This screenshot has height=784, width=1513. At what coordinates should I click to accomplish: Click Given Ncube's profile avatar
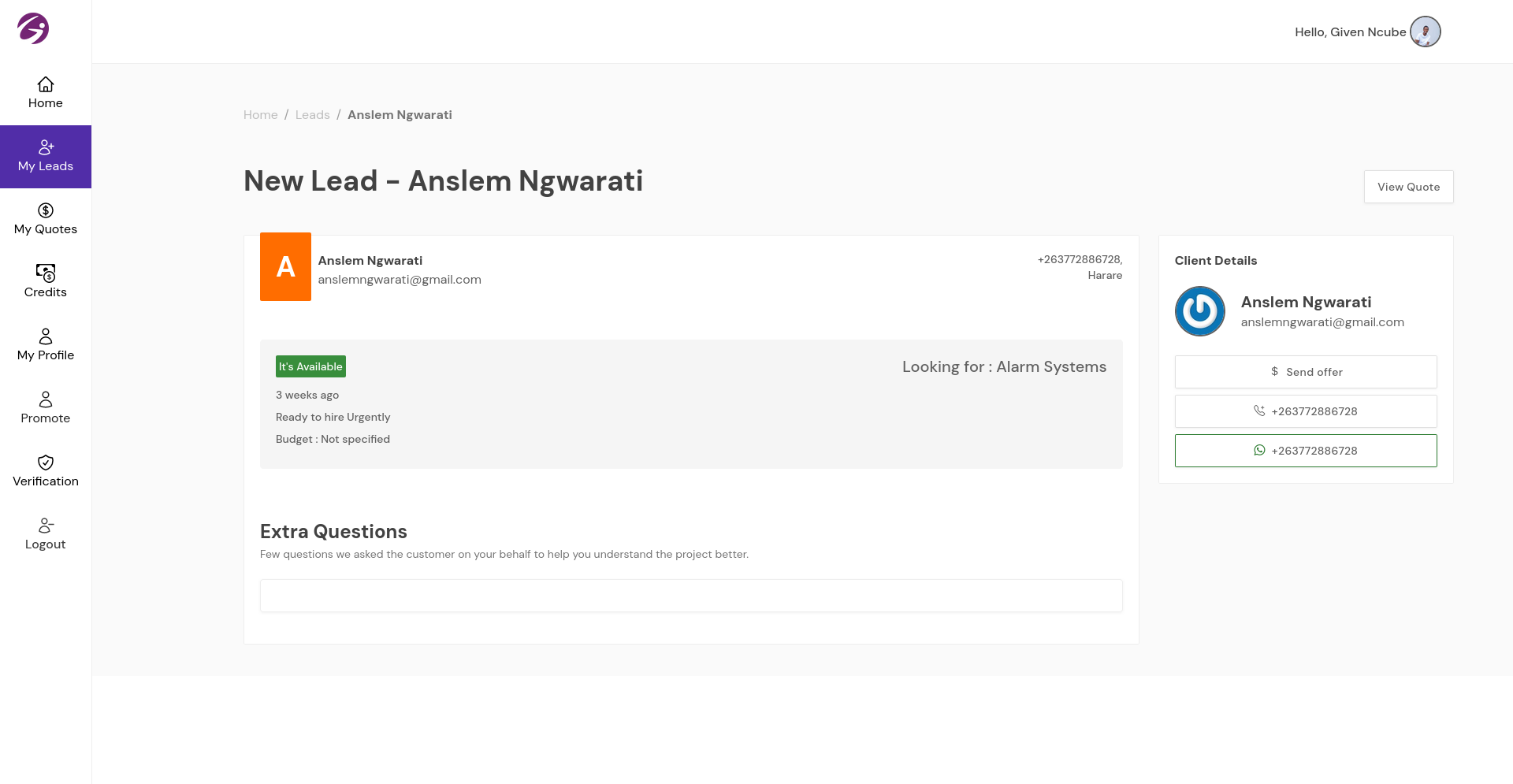tap(1425, 32)
